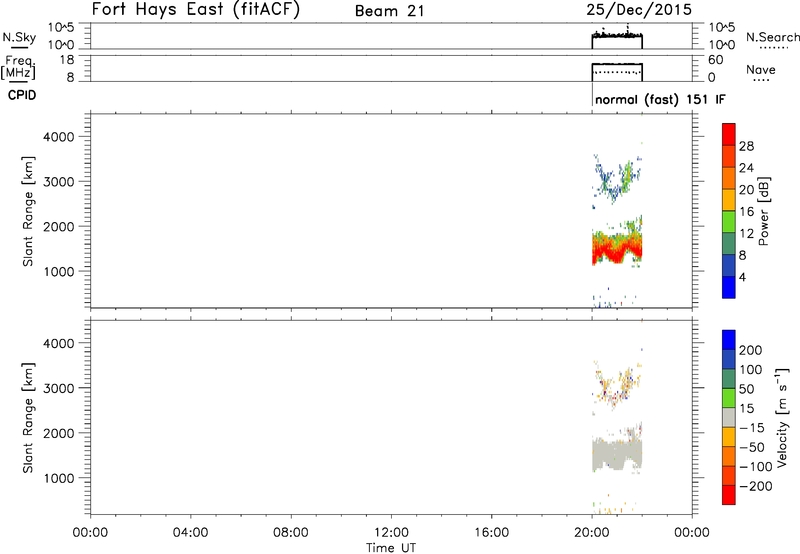Image resolution: width=800 pixels, height=554 pixels.
Task: Click the 'Time UT' axis label
Action: tap(391, 548)
